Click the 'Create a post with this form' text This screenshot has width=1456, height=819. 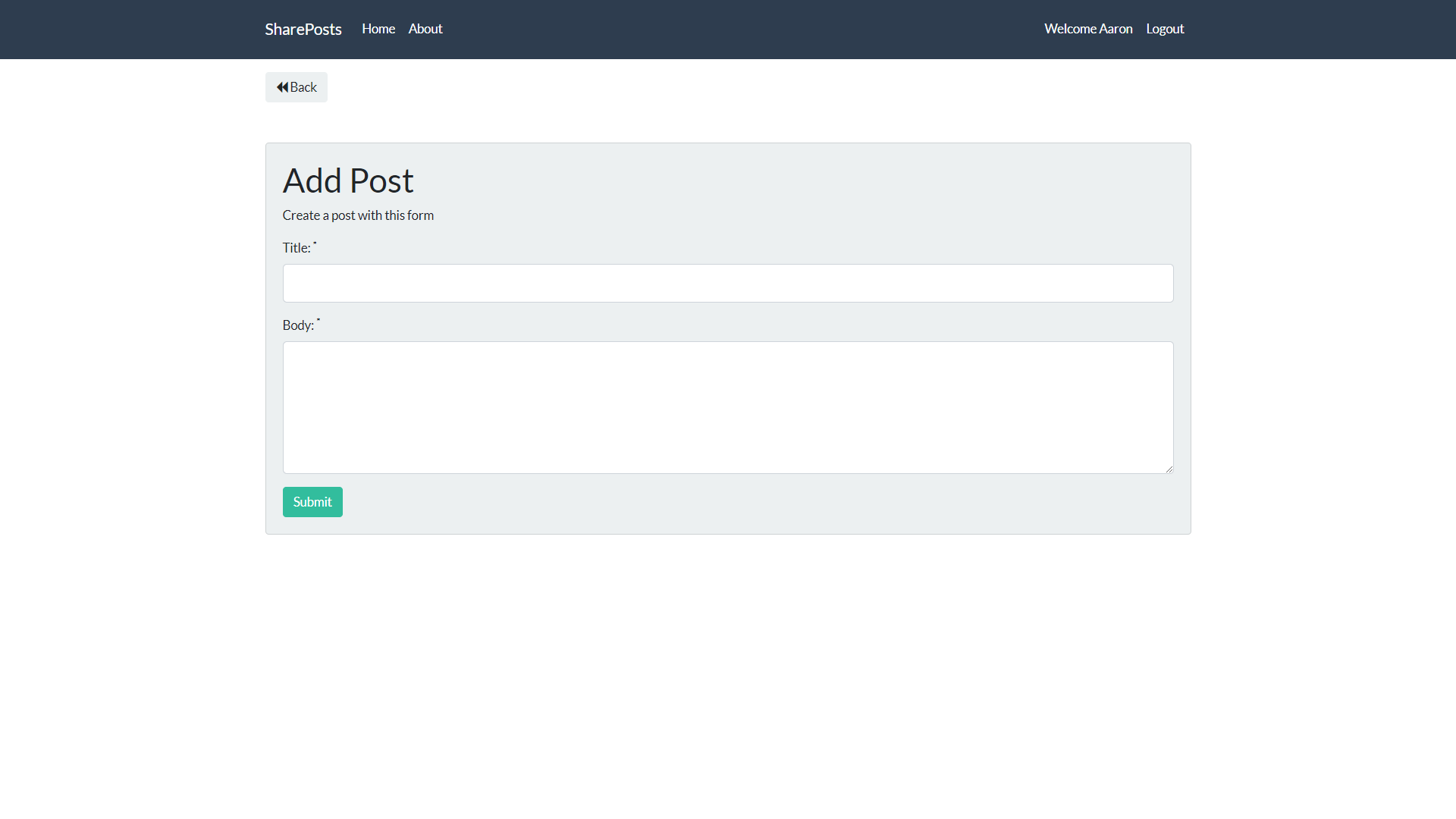[x=358, y=215]
